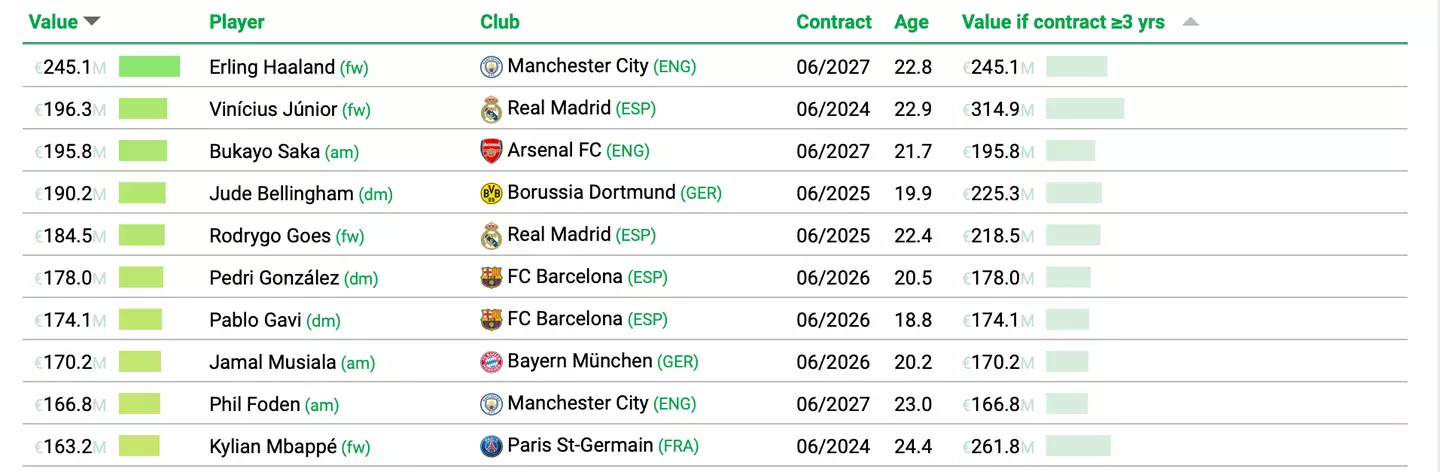
Task: Click Vinícius Júnior's light contract value bar
Action: (1085, 109)
